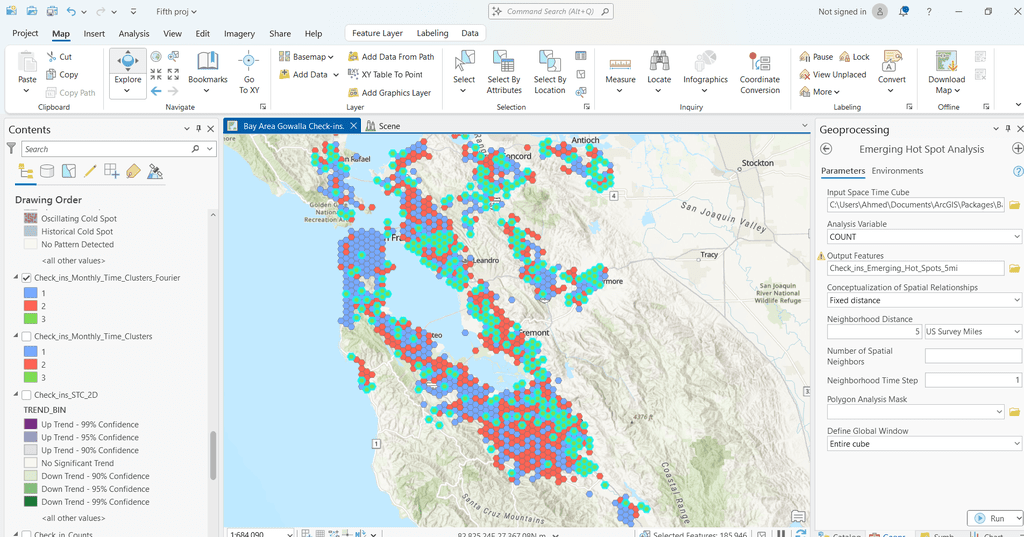Click the Neighborhood Distance value field

(x=874, y=332)
